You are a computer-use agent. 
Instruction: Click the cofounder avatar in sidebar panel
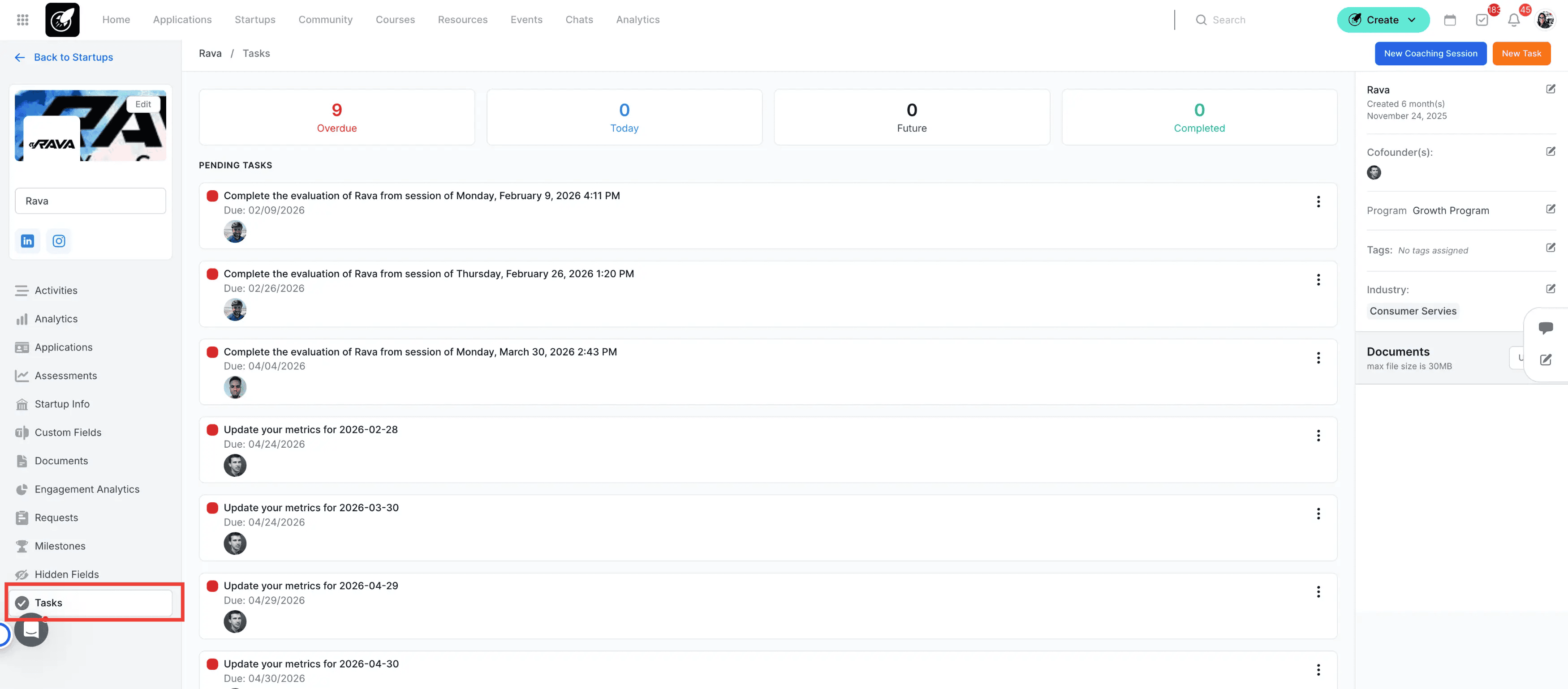click(x=1374, y=173)
